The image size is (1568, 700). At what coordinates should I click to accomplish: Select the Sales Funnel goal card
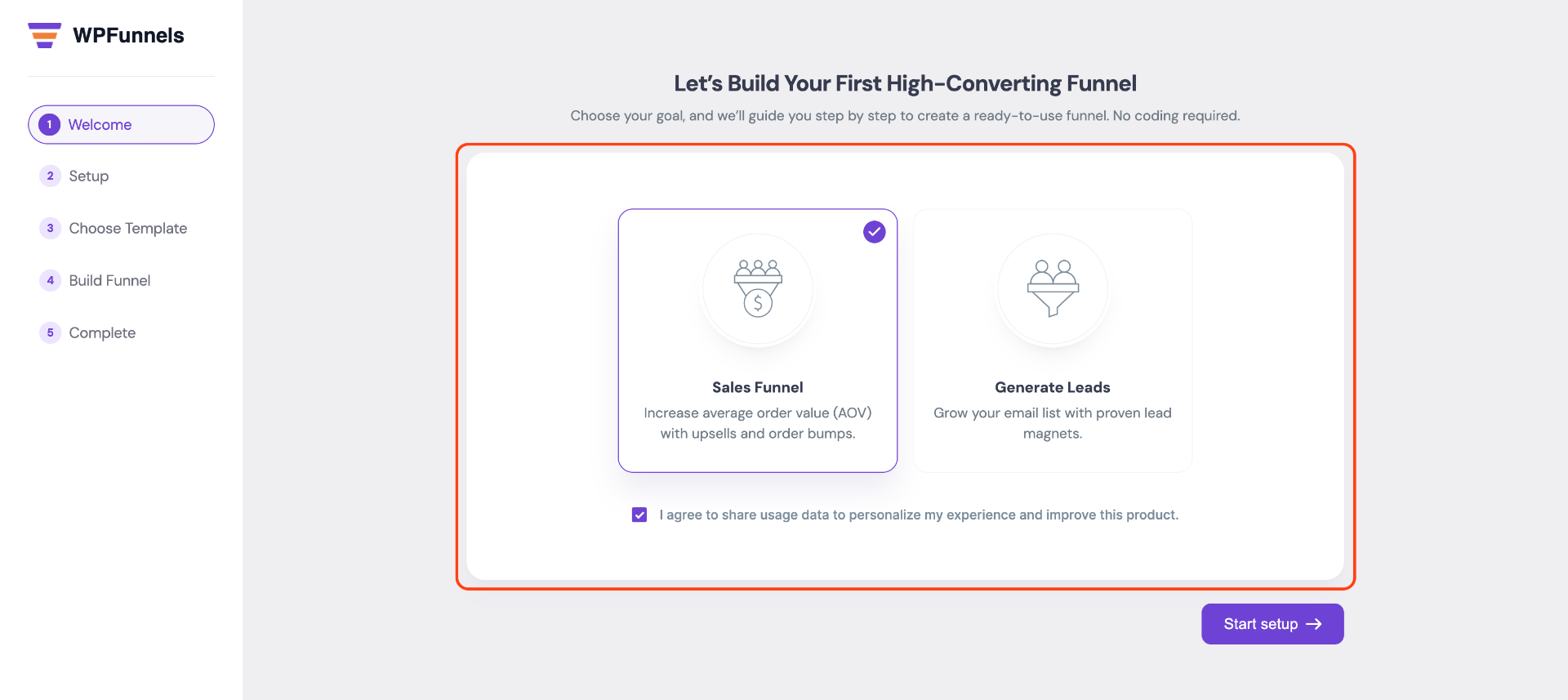point(758,341)
